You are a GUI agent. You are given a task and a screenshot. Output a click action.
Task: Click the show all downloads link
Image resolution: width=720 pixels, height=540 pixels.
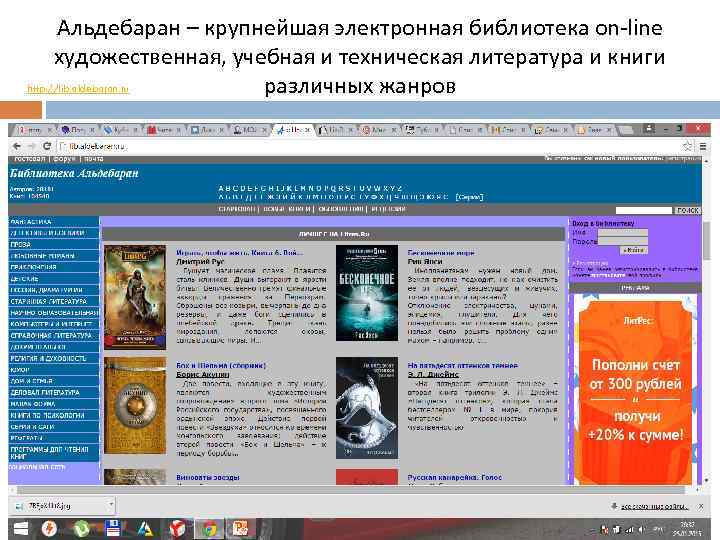[654, 506]
